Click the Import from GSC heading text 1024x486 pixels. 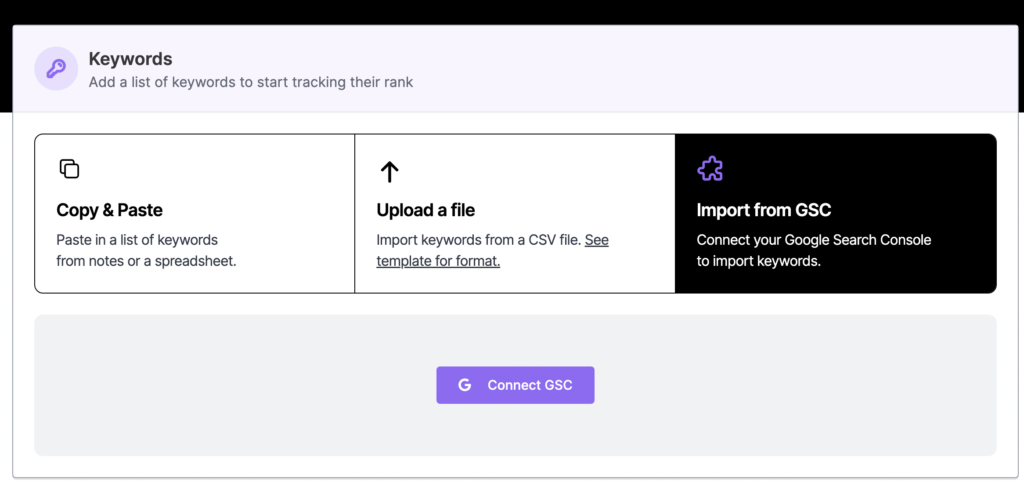pyautogui.click(x=763, y=210)
